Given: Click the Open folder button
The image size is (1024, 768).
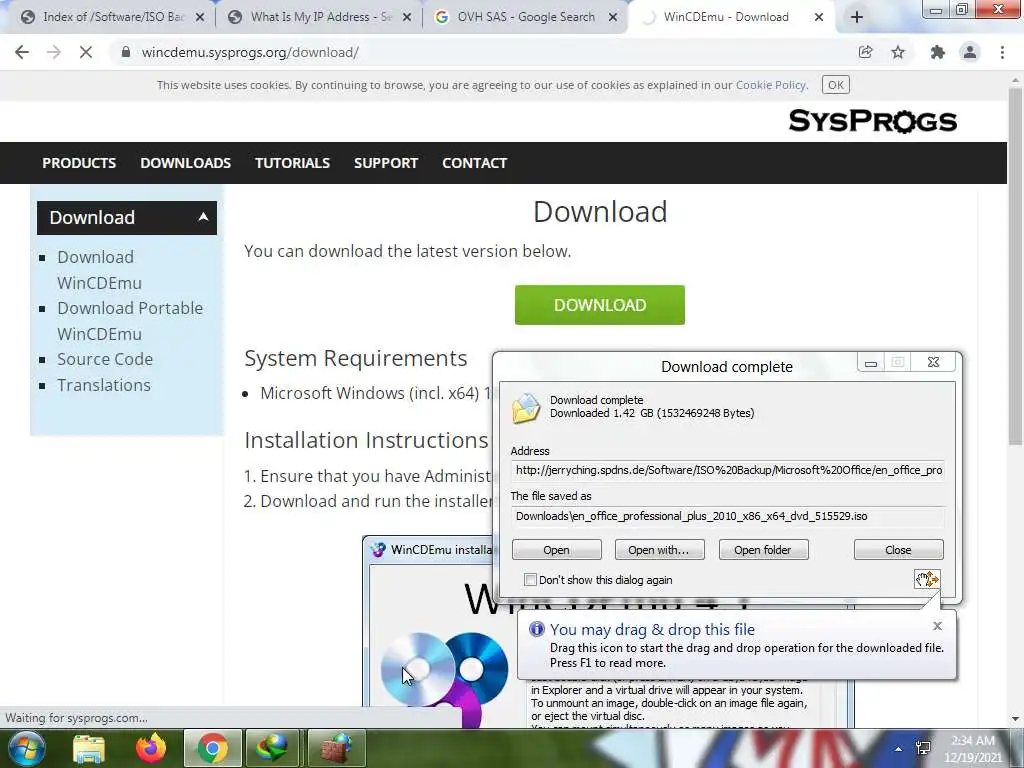Looking at the screenshot, I should [763, 550].
